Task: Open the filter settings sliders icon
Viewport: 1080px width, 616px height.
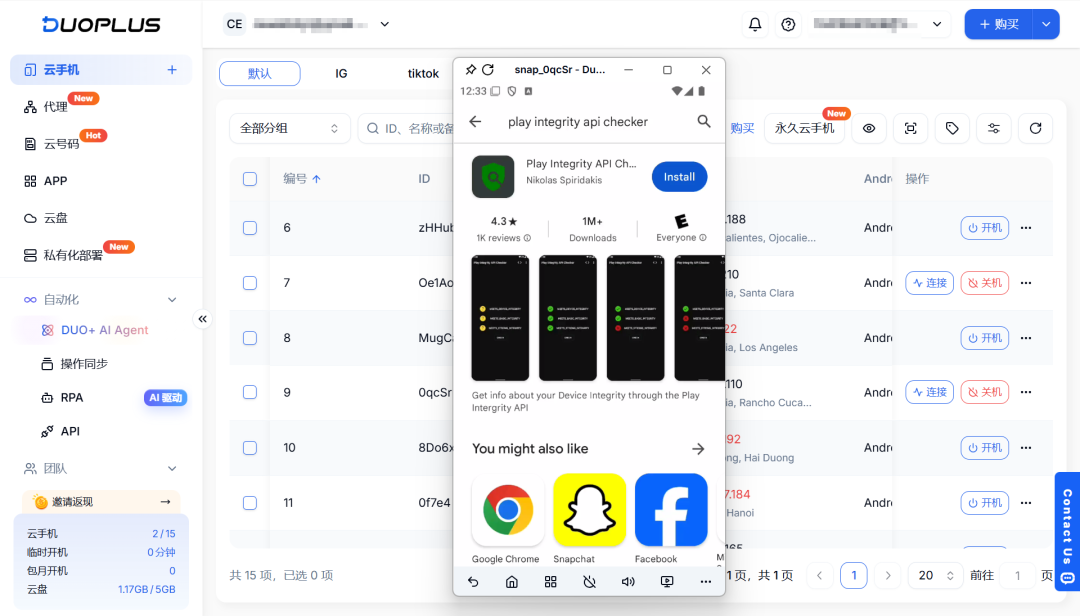Action: point(994,128)
